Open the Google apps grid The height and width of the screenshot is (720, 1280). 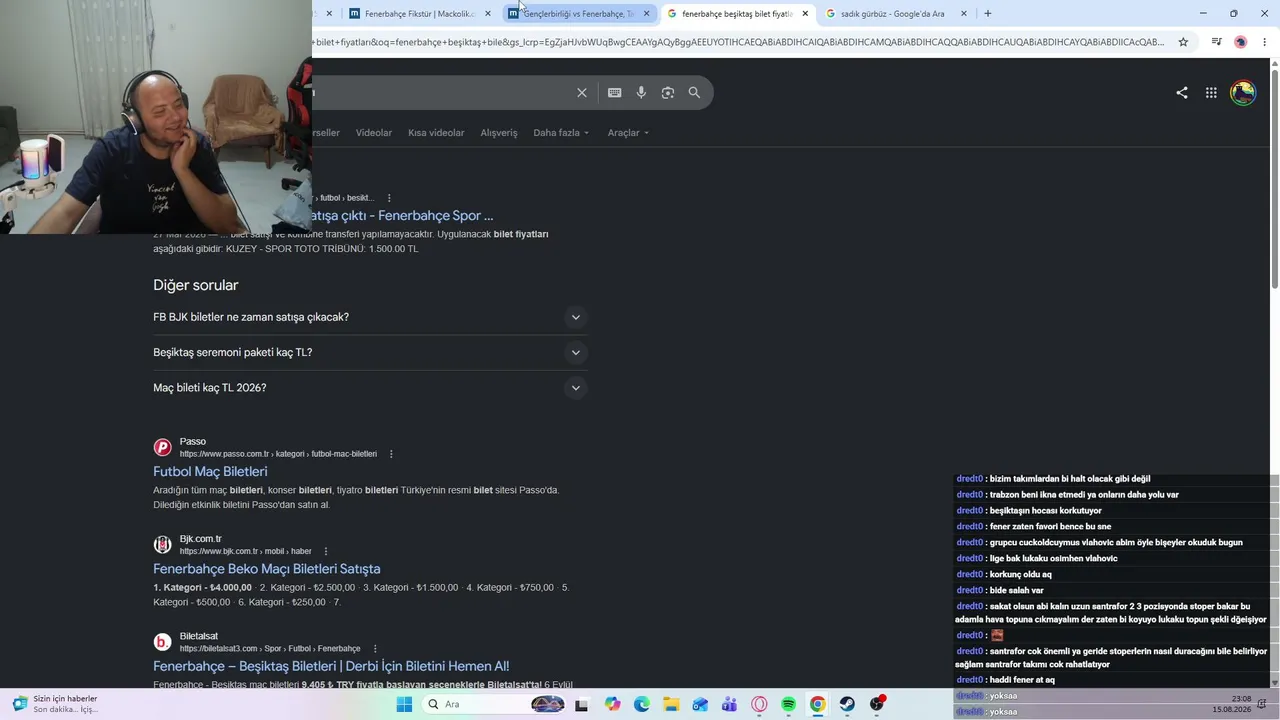(x=1211, y=93)
